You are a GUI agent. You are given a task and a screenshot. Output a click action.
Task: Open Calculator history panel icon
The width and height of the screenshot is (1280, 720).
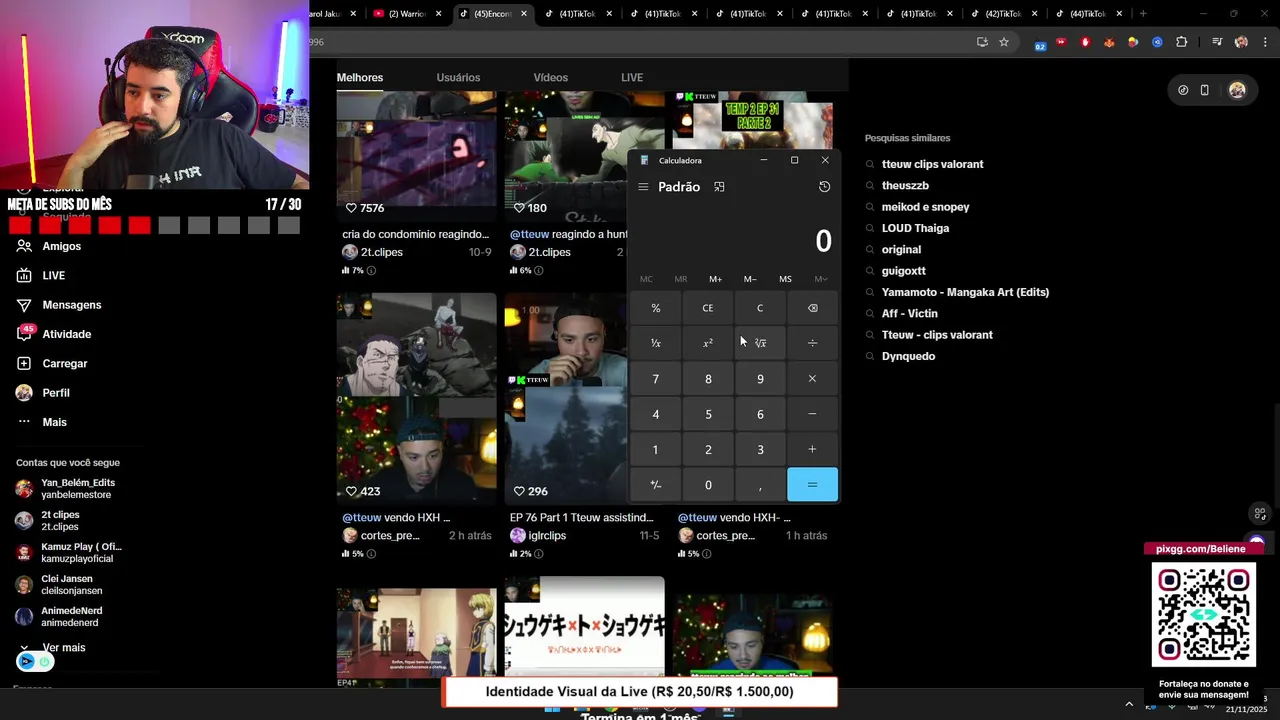pos(824,187)
